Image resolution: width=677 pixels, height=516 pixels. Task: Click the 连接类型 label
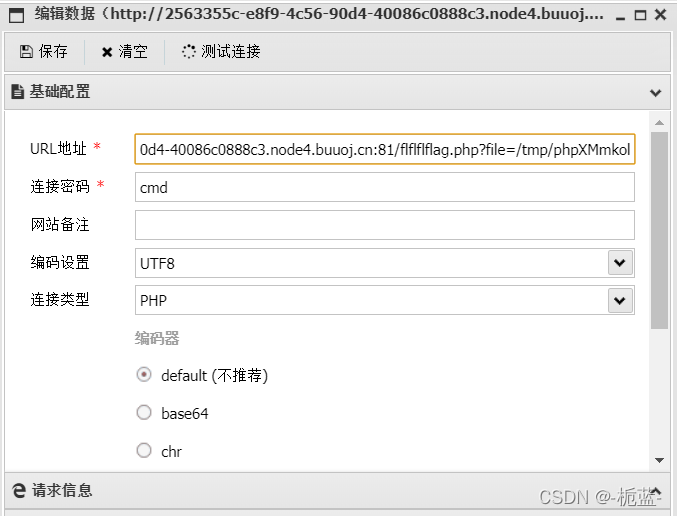60,300
